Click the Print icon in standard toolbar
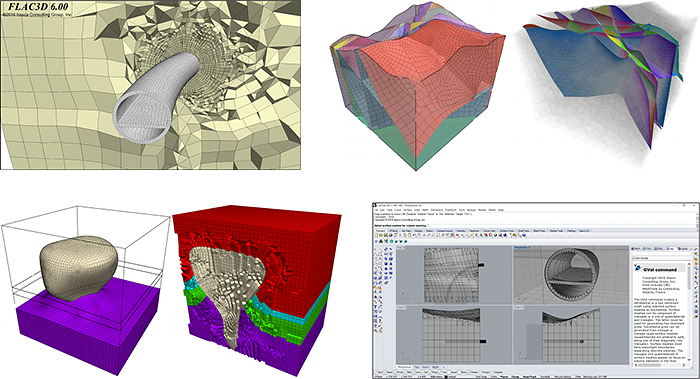The image size is (700, 379). coord(391,235)
